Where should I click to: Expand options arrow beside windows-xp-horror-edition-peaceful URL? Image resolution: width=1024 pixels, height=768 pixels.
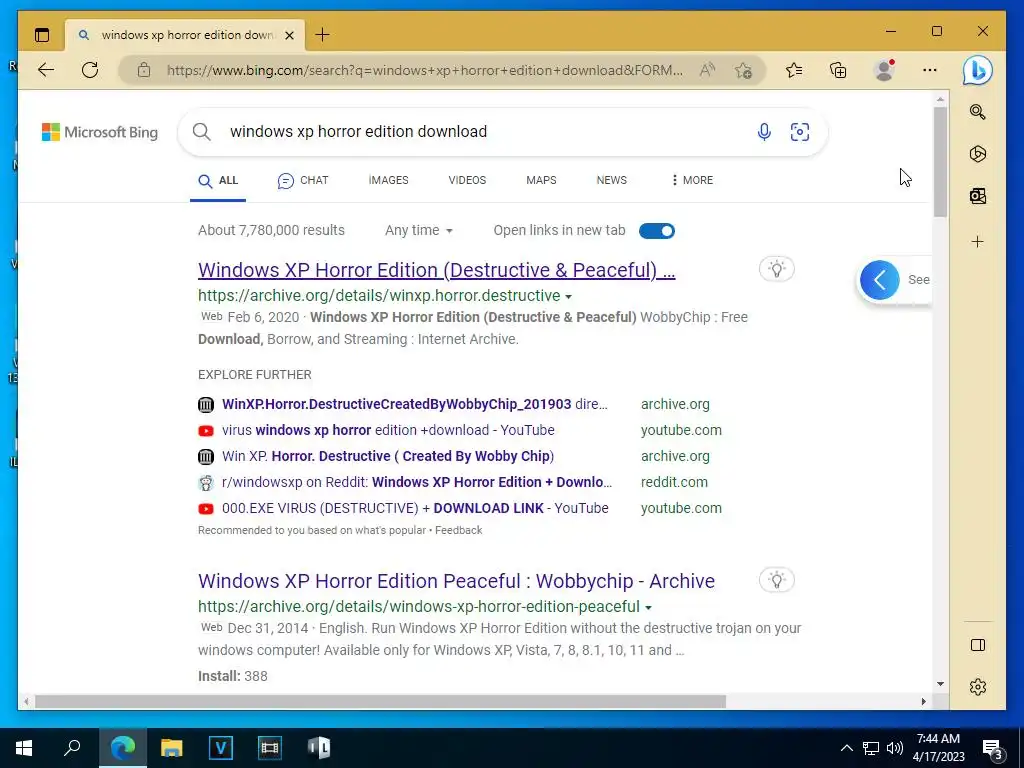pos(648,607)
